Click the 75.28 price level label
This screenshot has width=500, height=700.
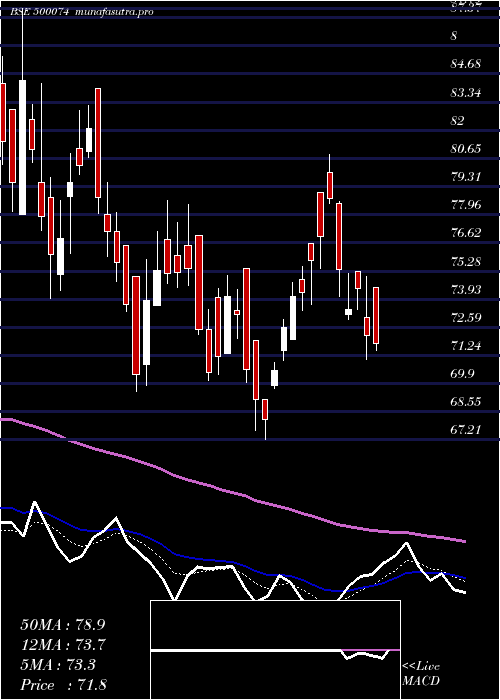click(x=466, y=261)
